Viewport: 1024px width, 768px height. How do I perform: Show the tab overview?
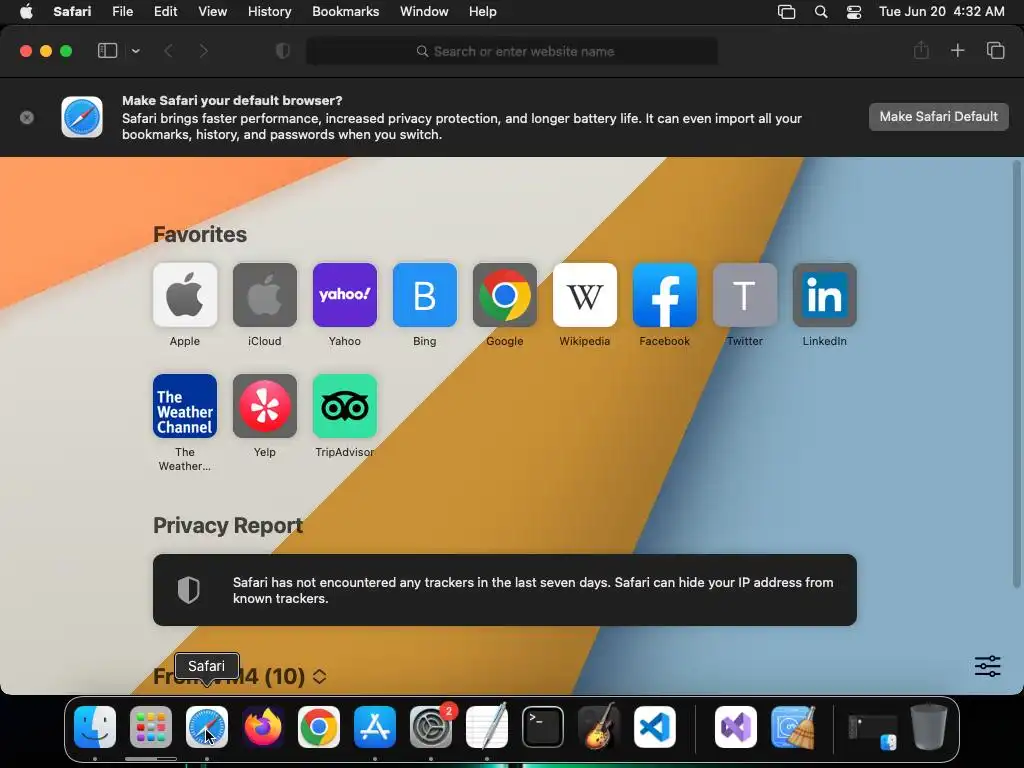point(995,50)
